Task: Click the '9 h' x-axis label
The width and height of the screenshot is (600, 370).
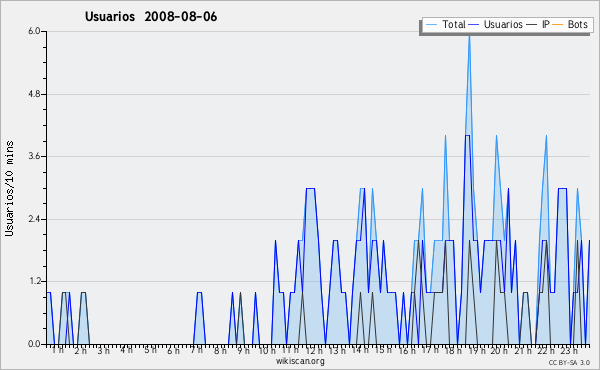Action: [243, 350]
